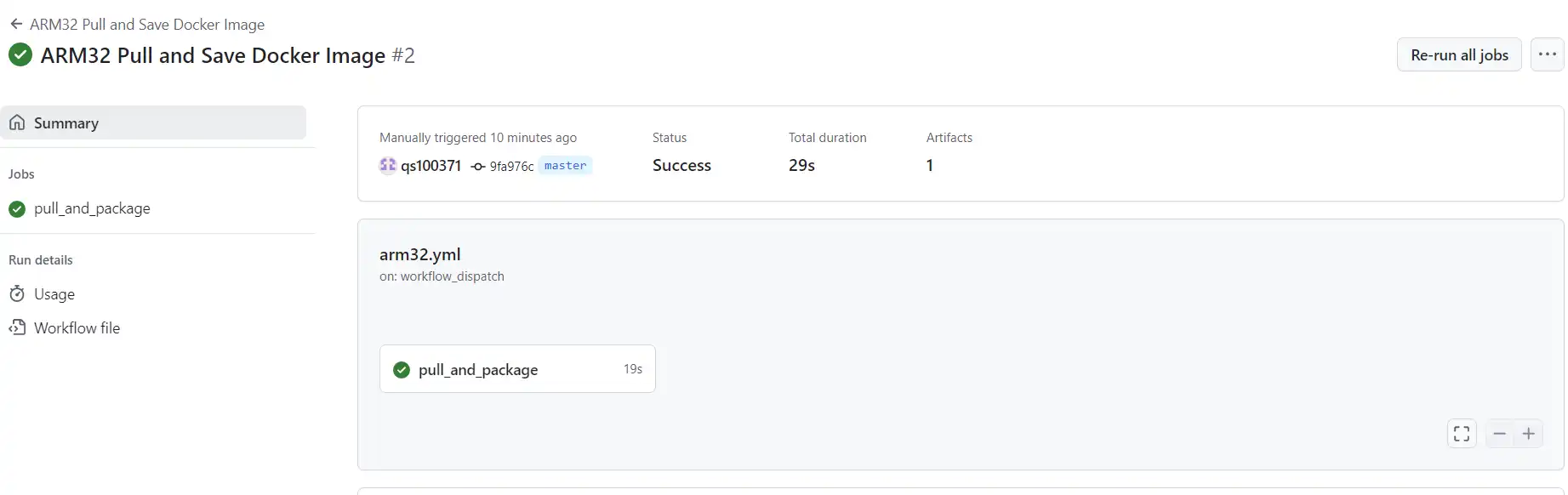This screenshot has width=1568, height=495.
Task: Click the Usage stopwatch icon
Action: [x=17, y=294]
